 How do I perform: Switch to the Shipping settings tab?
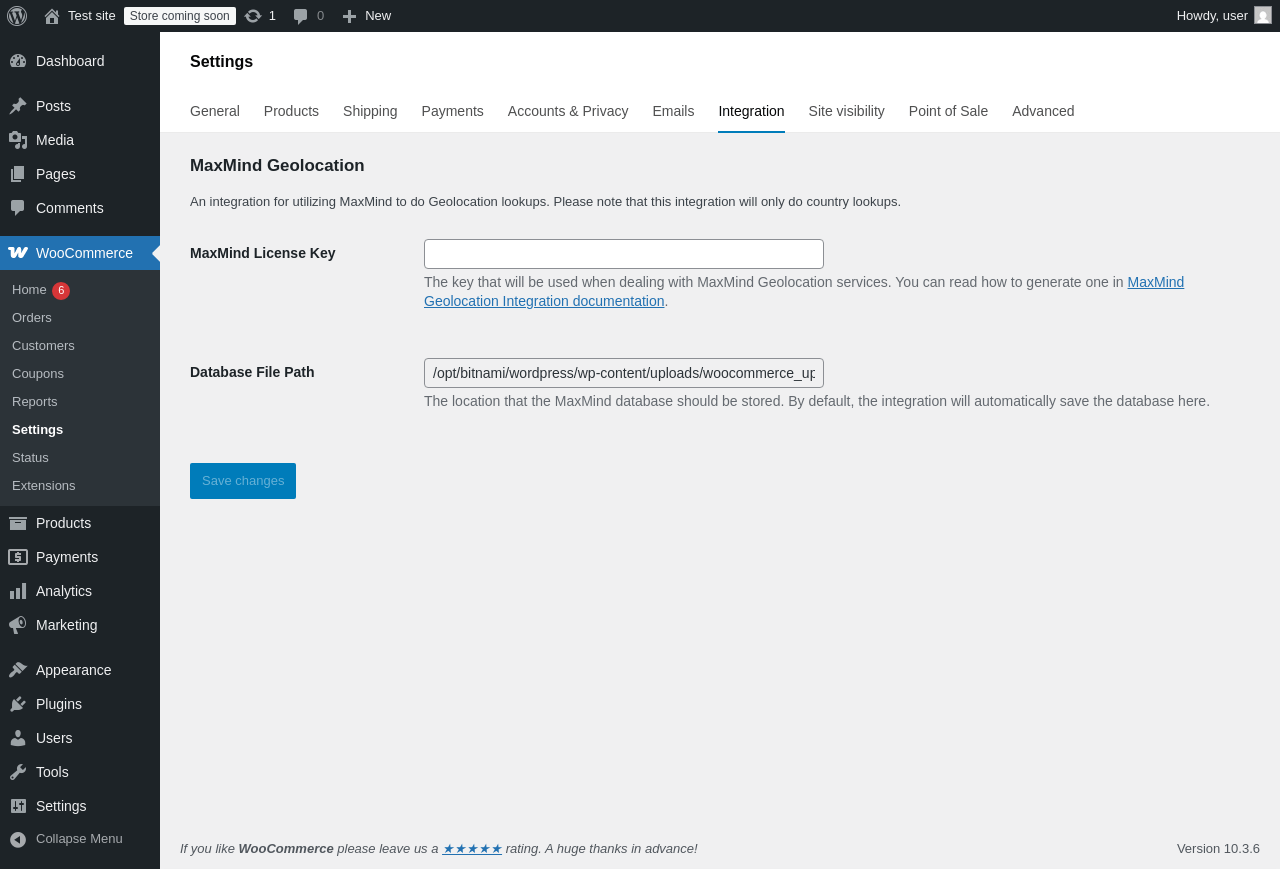point(370,111)
